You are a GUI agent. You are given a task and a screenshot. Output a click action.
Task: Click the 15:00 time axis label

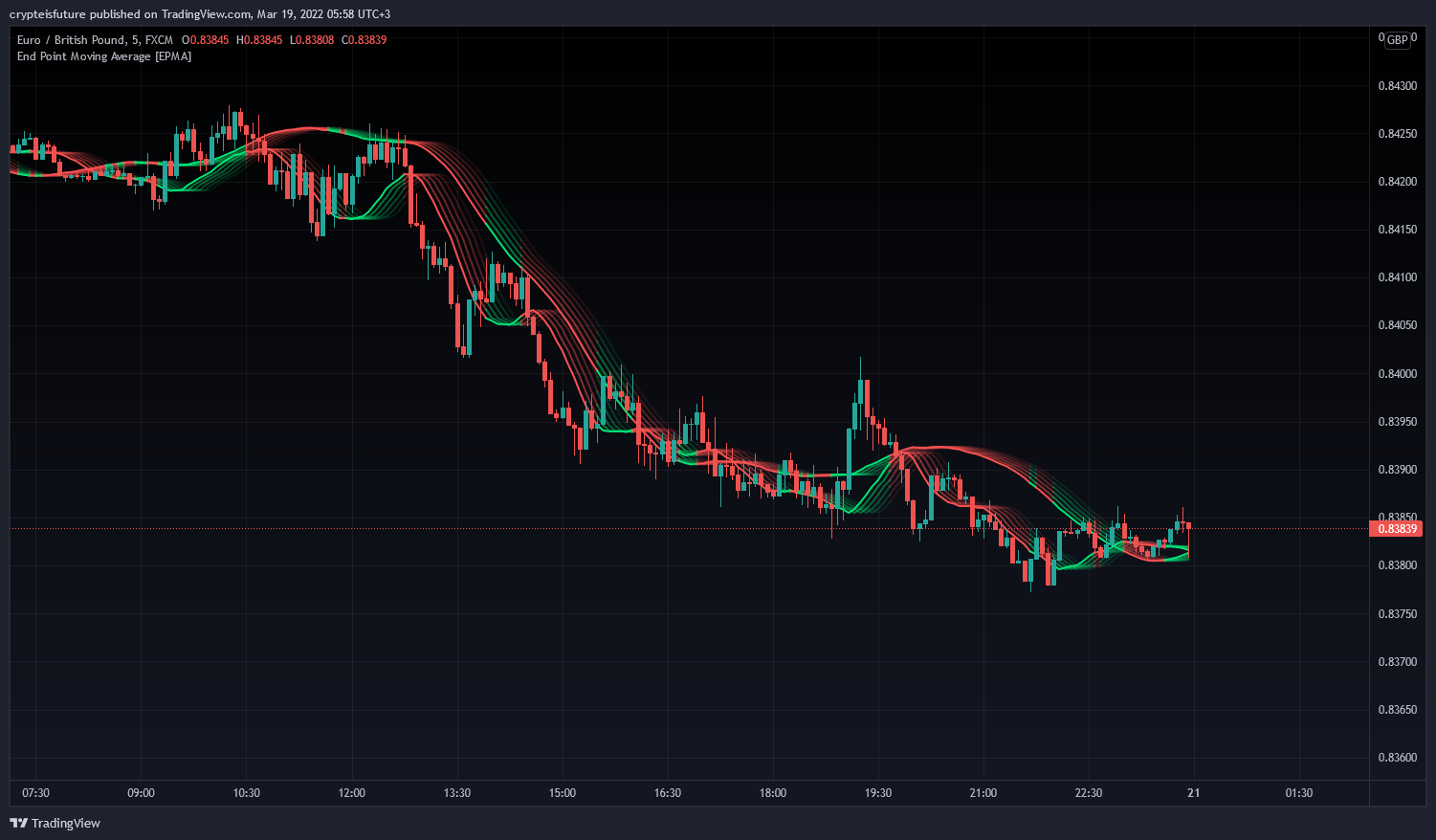563,793
